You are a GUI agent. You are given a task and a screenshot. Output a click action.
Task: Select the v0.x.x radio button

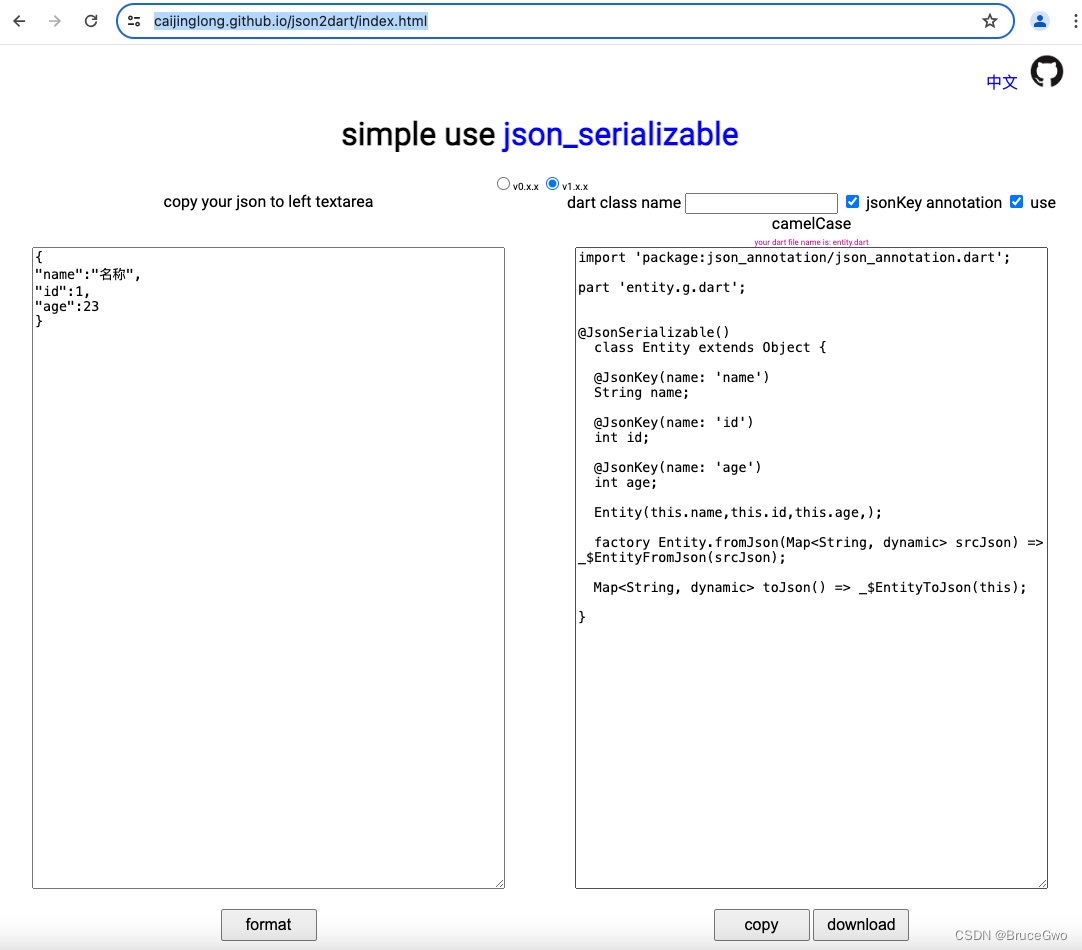(x=503, y=184)
